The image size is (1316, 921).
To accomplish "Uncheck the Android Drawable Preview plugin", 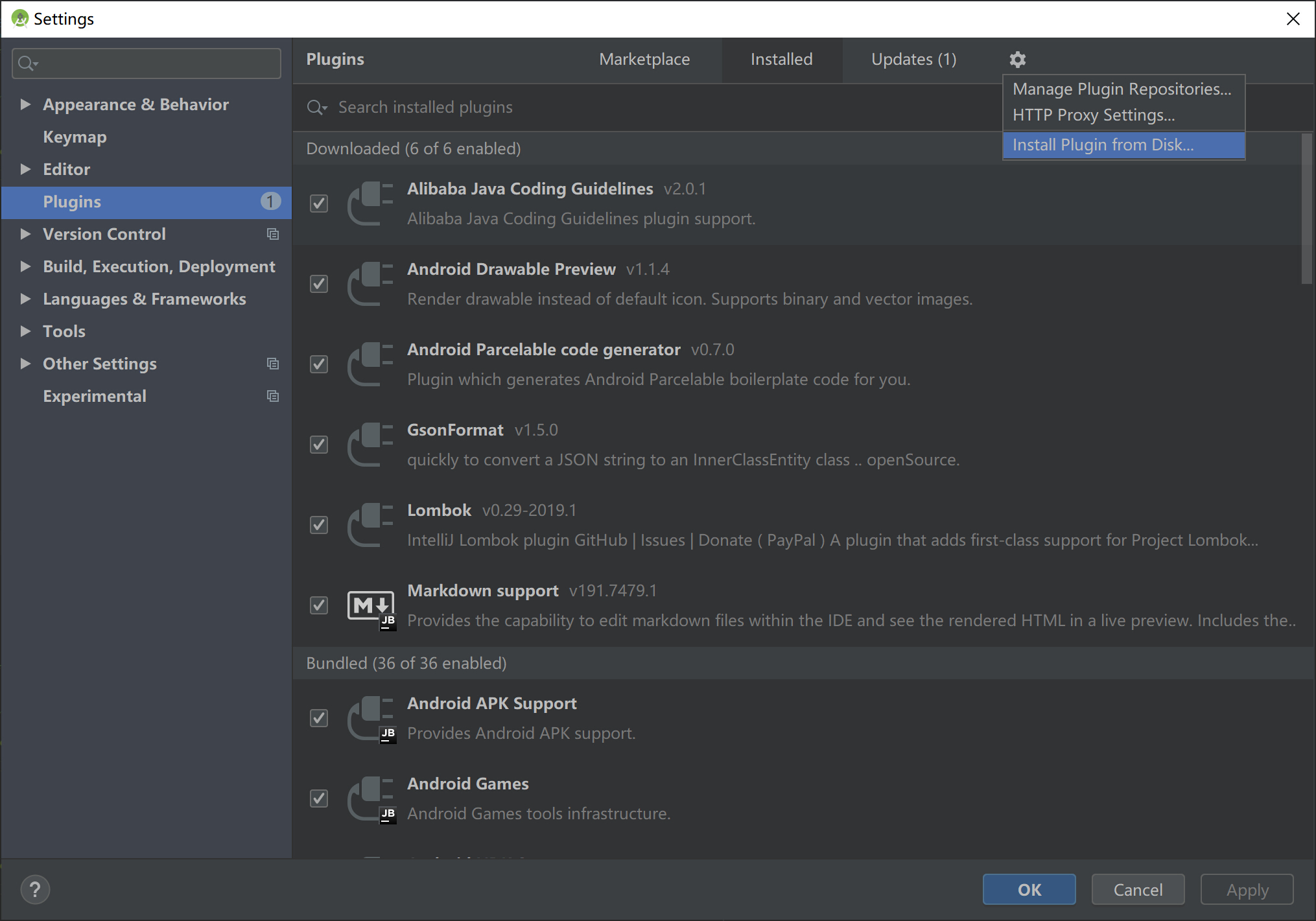I will tap(319, 284).
